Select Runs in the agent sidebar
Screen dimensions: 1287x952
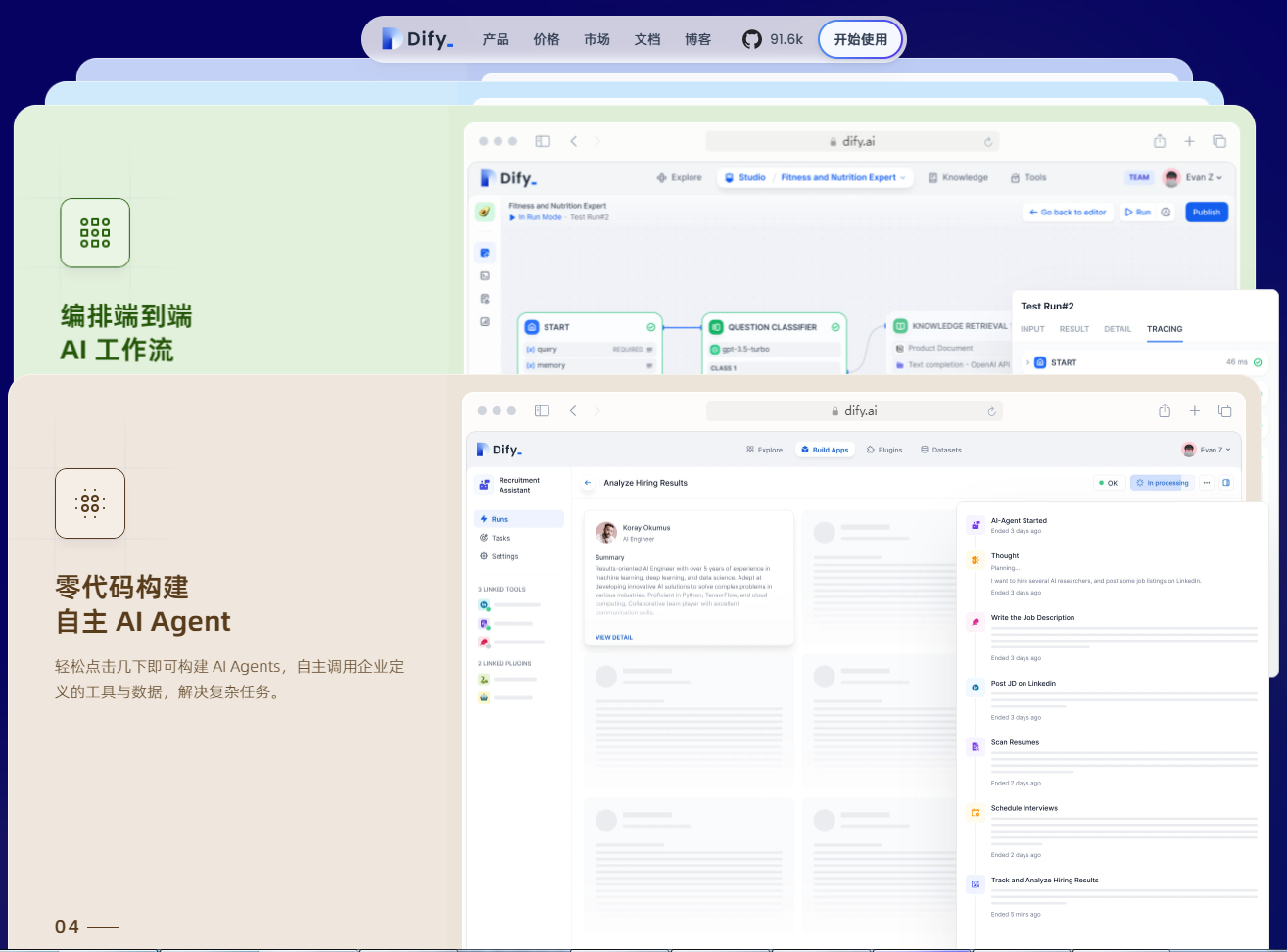tap(519, 519)
